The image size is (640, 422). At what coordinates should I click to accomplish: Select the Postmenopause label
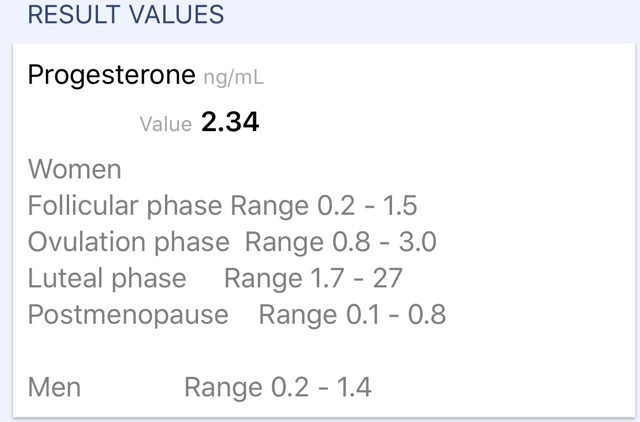coord(128,315)
